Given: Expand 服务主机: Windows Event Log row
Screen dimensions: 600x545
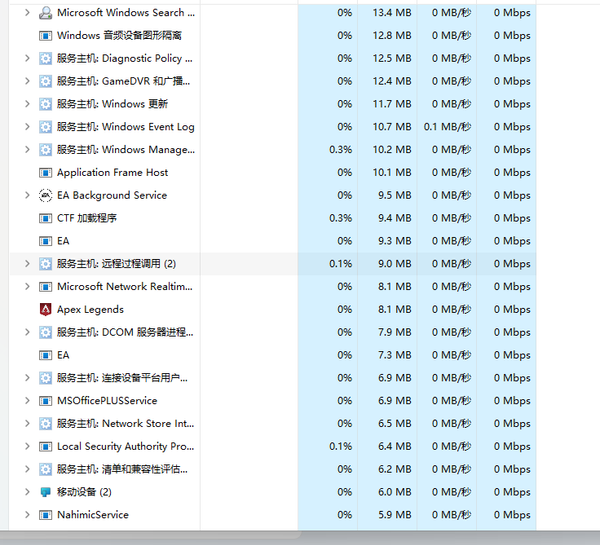Looking at the screenshot, I should [27, 127].
